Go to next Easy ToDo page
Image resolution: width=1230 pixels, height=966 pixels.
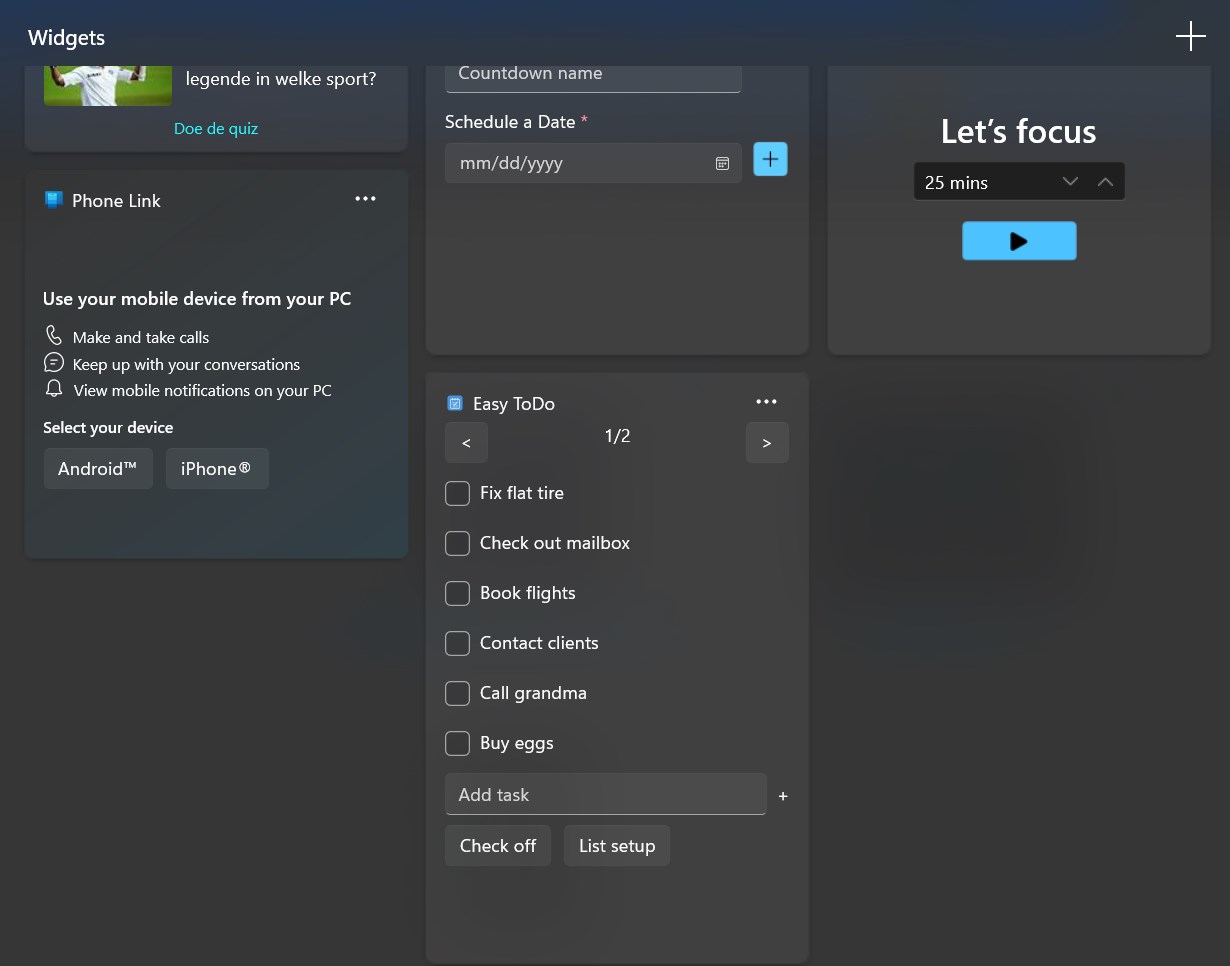click(767, 442)
